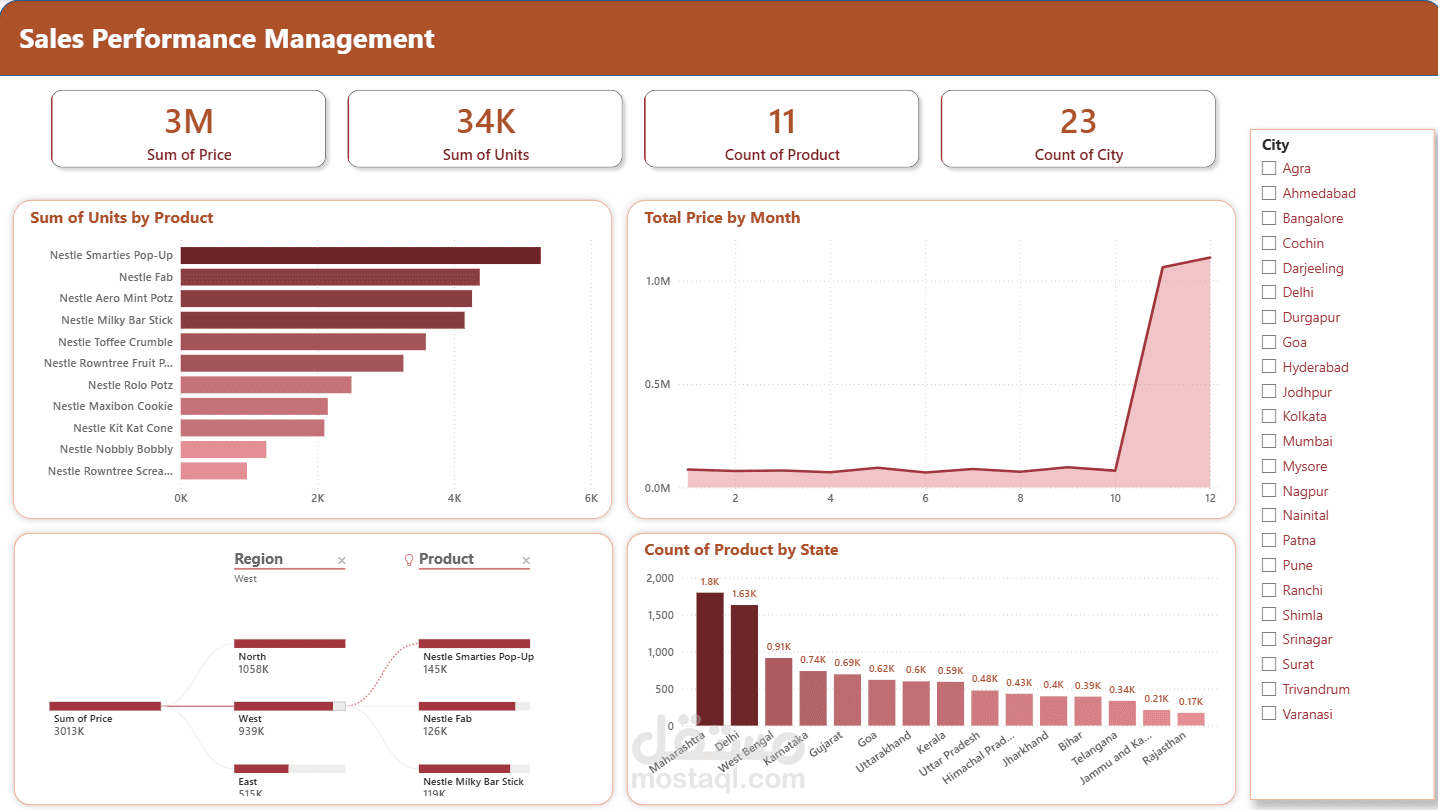Select the 11 Count of Product card
This screenshot has width=1438, height=810.
[782, 129]
